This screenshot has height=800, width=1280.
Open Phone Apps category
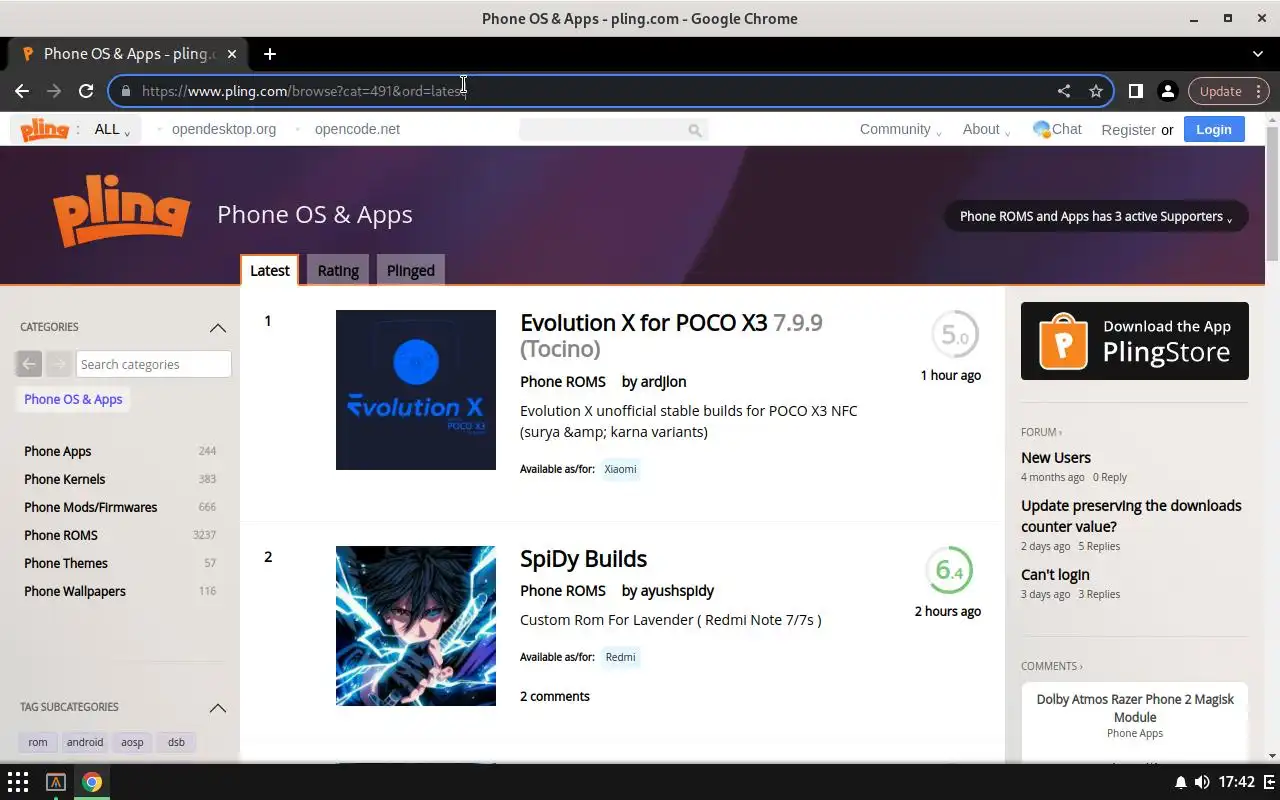(x=58, y=451)
